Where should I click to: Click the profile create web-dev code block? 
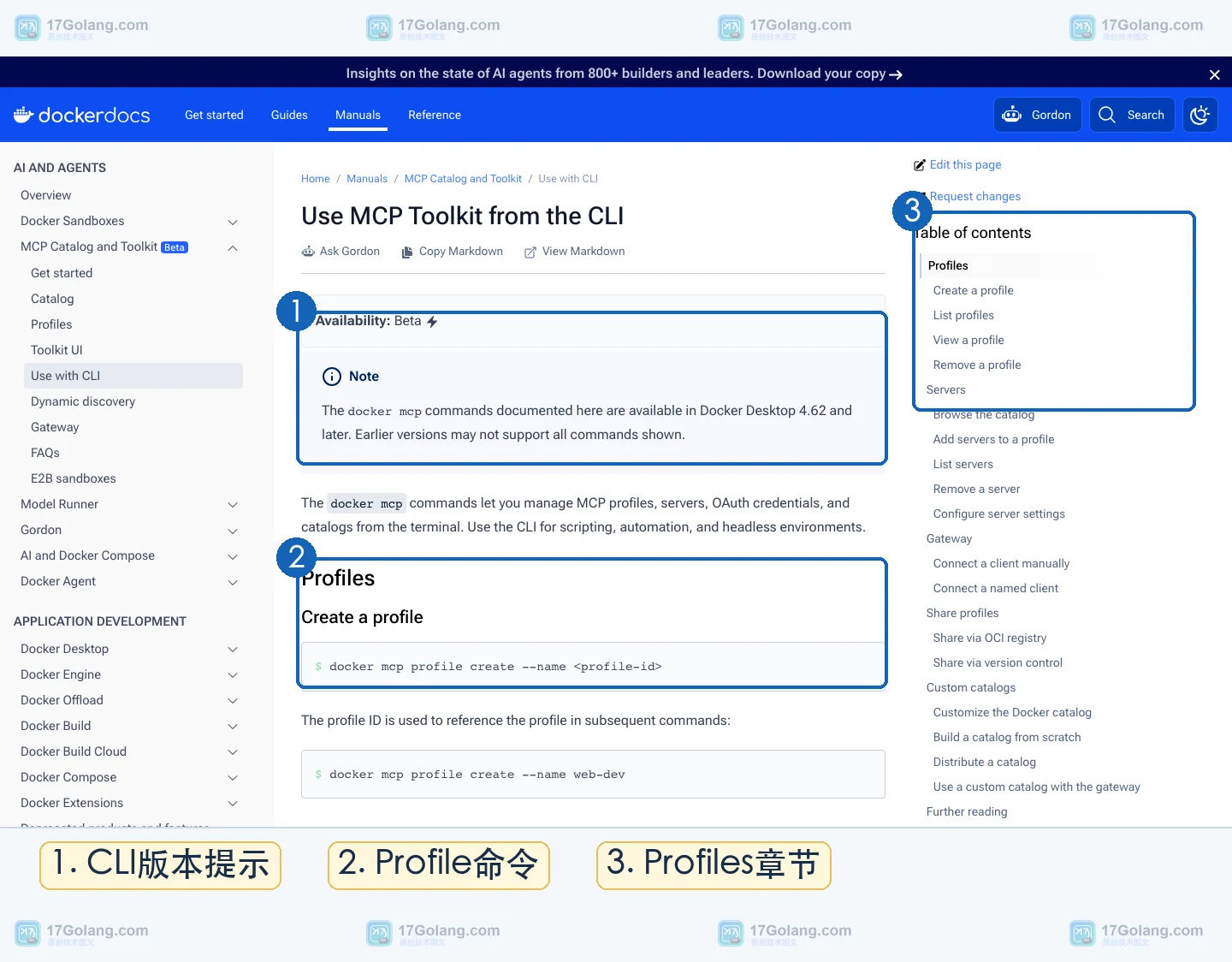(x=593, y=775)
